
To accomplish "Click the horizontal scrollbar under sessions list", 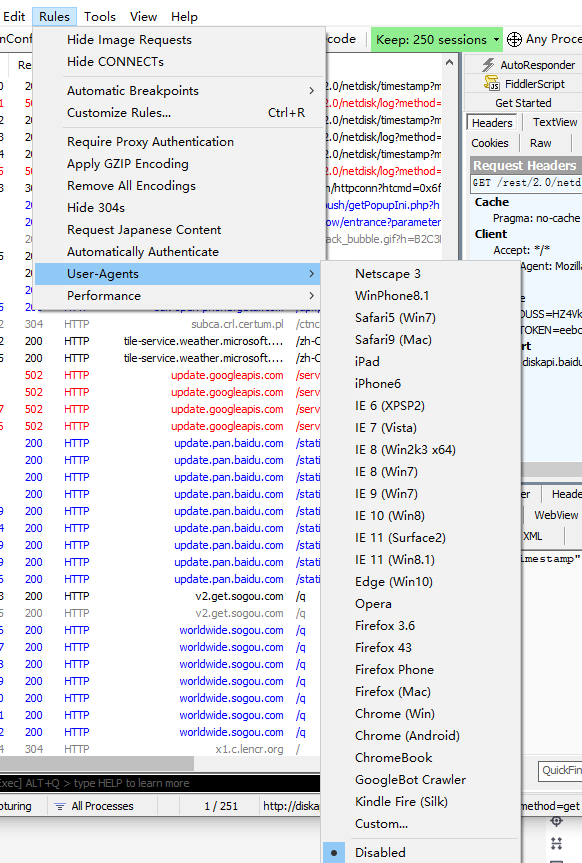I will click(x=97, y=763).
